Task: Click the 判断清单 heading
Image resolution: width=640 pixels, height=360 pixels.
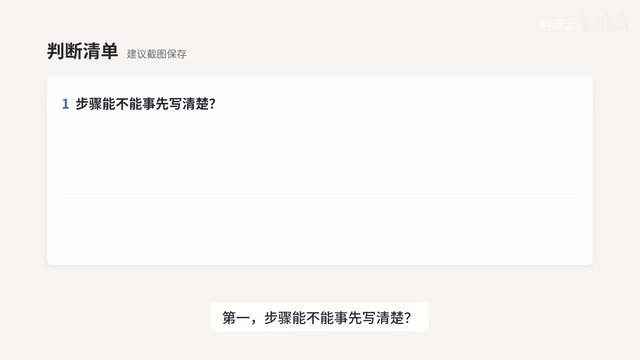Action: 82,51
